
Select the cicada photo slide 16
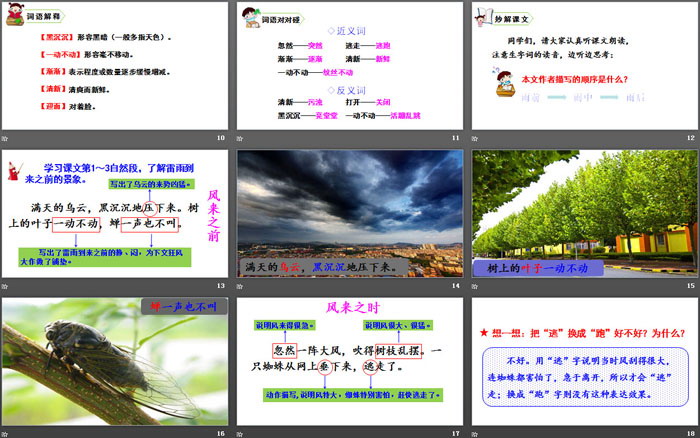(114, 360)
